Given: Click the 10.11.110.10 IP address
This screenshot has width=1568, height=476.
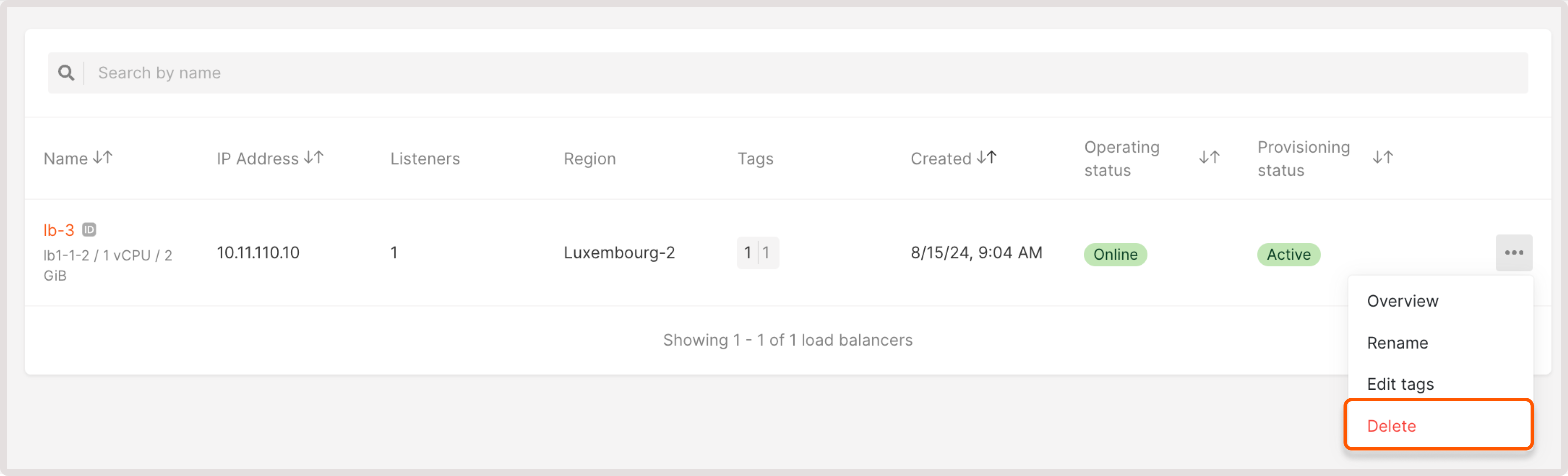Looking at the screenshot, I should (x=258, y=252).
